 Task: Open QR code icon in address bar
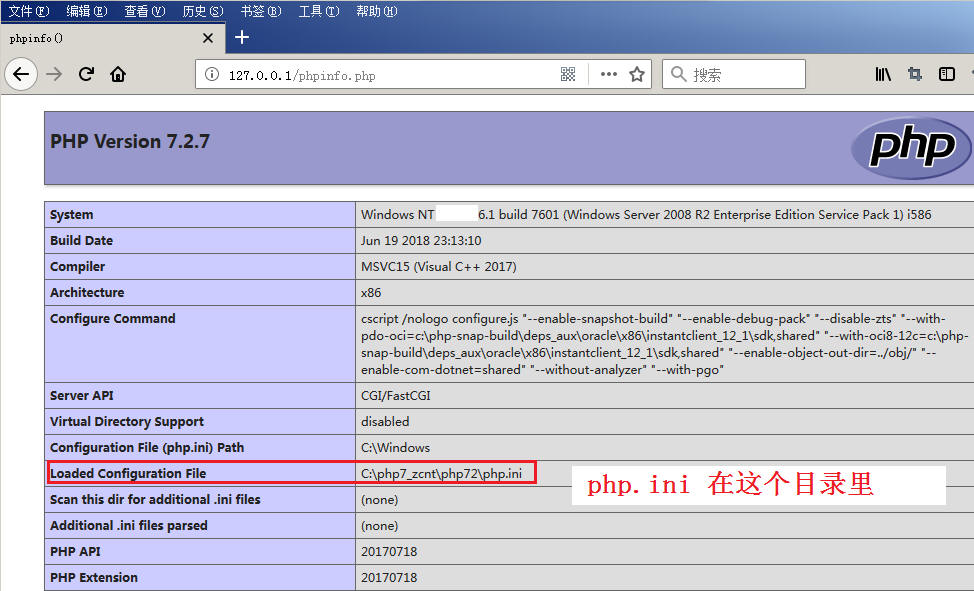pyautogui.click(x=568, y=75)
